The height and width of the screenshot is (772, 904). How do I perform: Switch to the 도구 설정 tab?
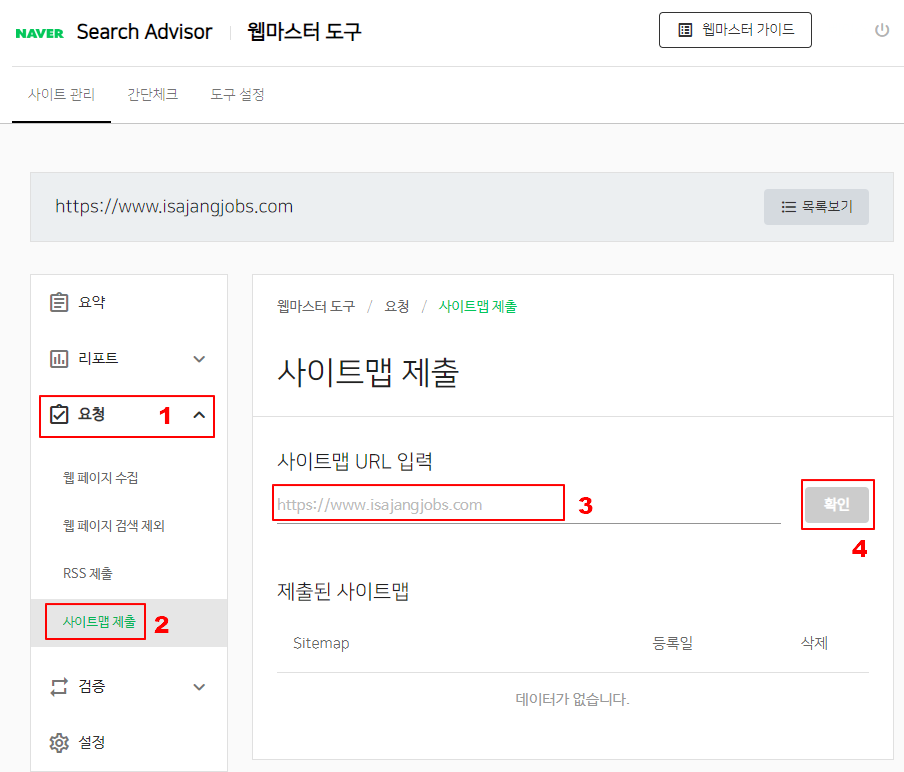coord(237,95)
